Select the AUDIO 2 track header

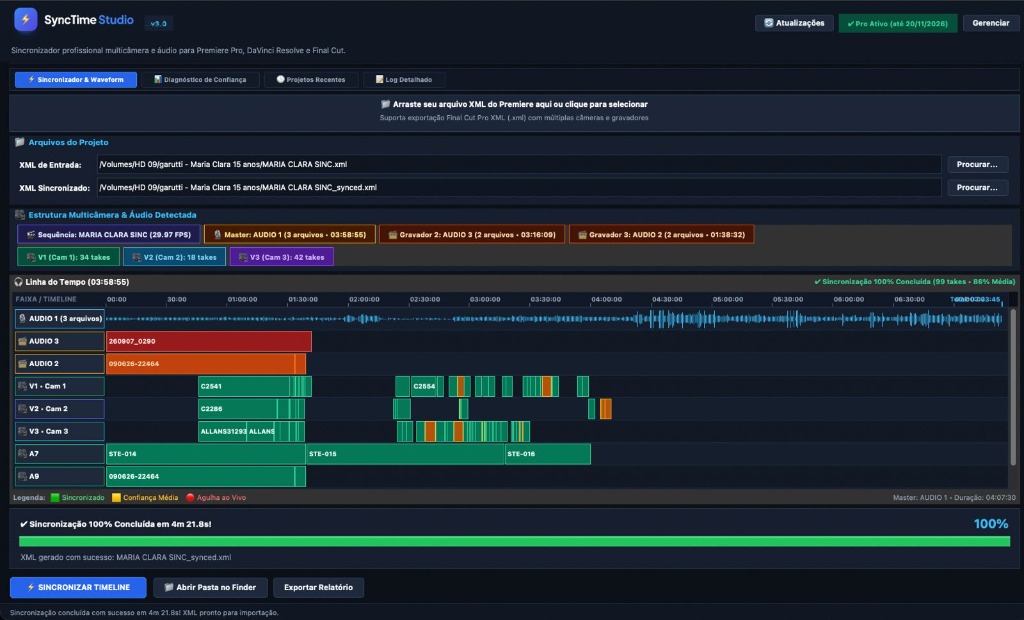[x=59, y=364]
